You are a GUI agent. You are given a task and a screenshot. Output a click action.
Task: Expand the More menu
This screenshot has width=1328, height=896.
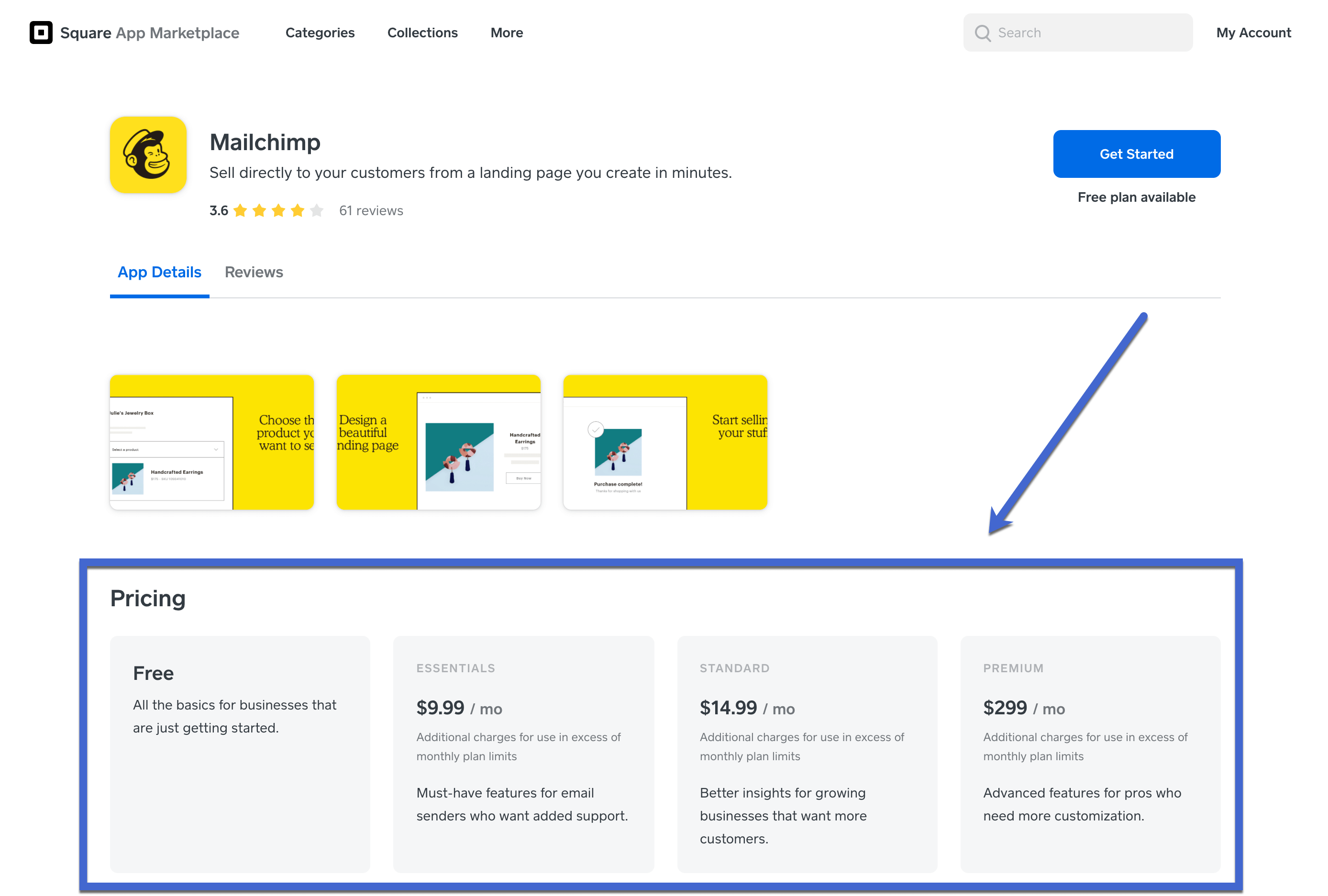506,33
